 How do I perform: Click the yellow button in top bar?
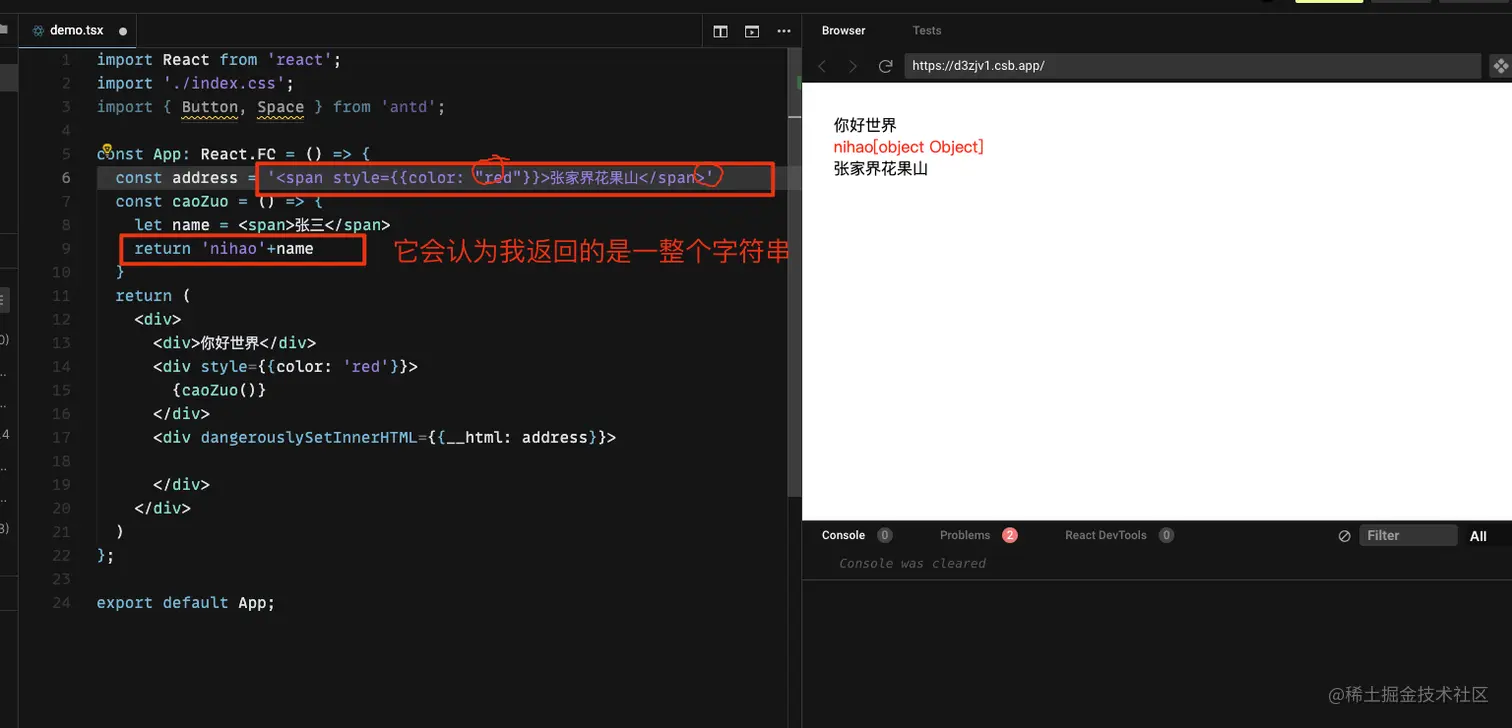click(1329, 1)
